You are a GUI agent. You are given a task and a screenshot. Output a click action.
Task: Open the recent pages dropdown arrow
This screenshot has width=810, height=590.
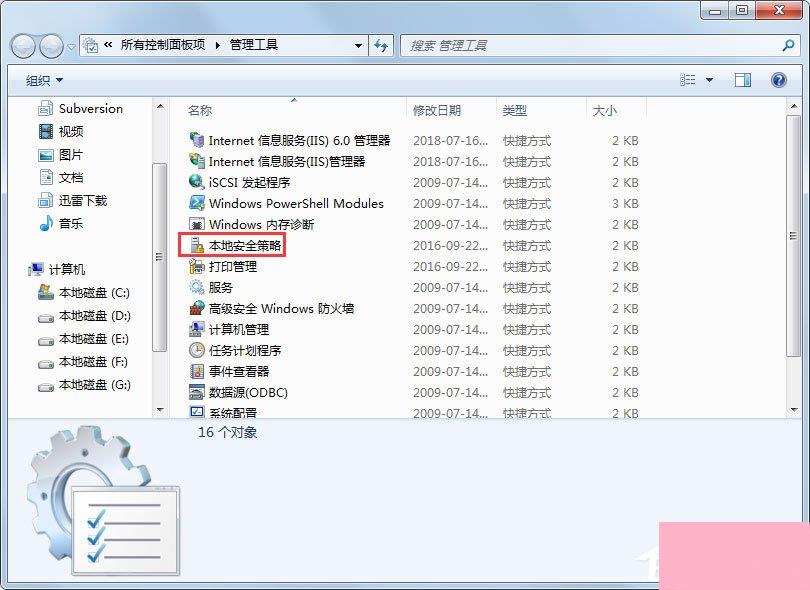pos(71,46)
